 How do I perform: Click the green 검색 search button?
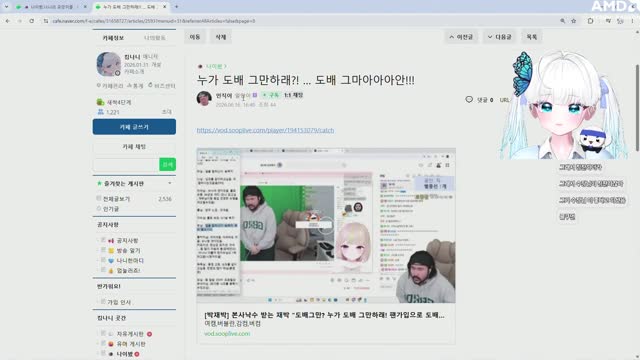coord(167,164)
